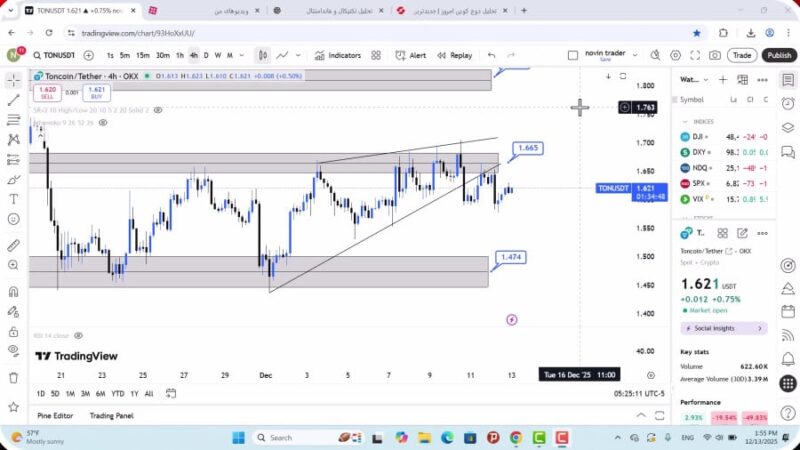Open the Trading Panel tab
The width and height of the screenshot is (800, 450).
click(111, 415)
